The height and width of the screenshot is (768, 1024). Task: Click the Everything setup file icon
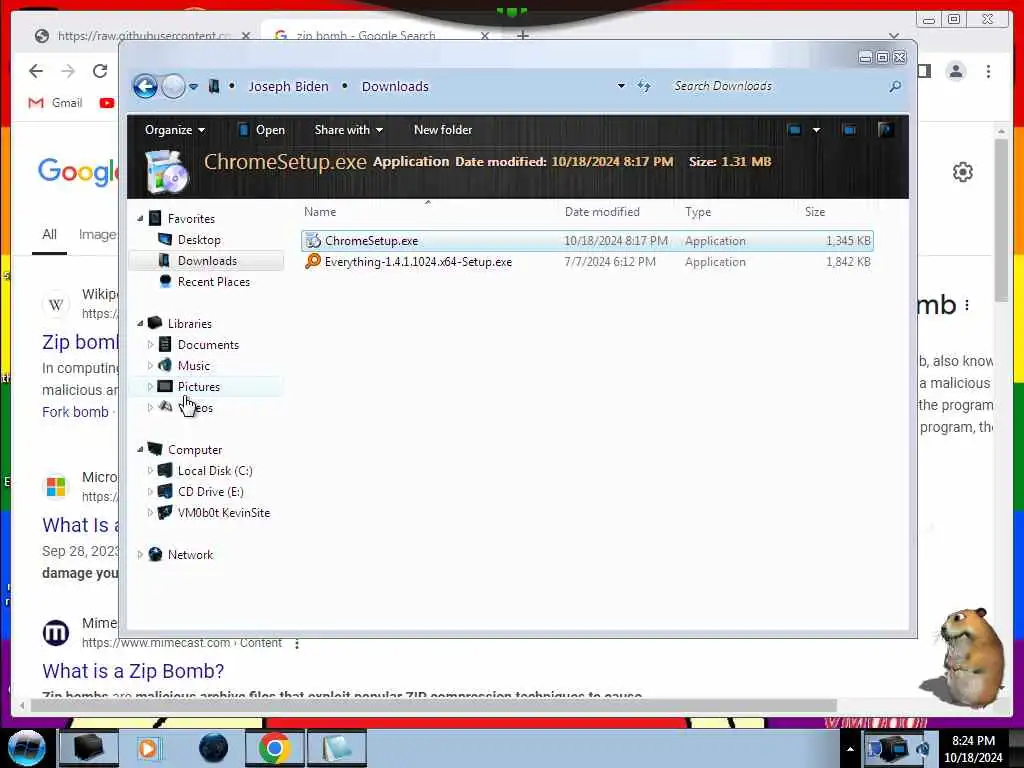313,262
